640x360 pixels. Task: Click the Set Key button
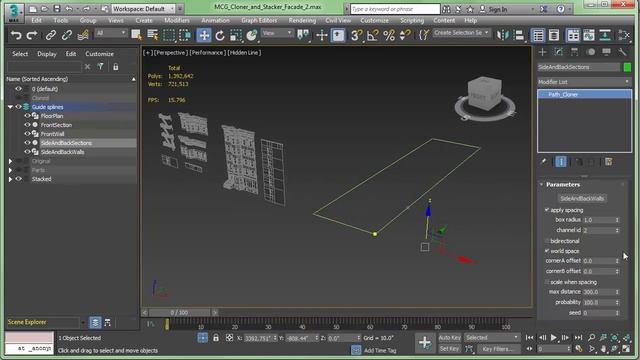click(x=449, y=349)
